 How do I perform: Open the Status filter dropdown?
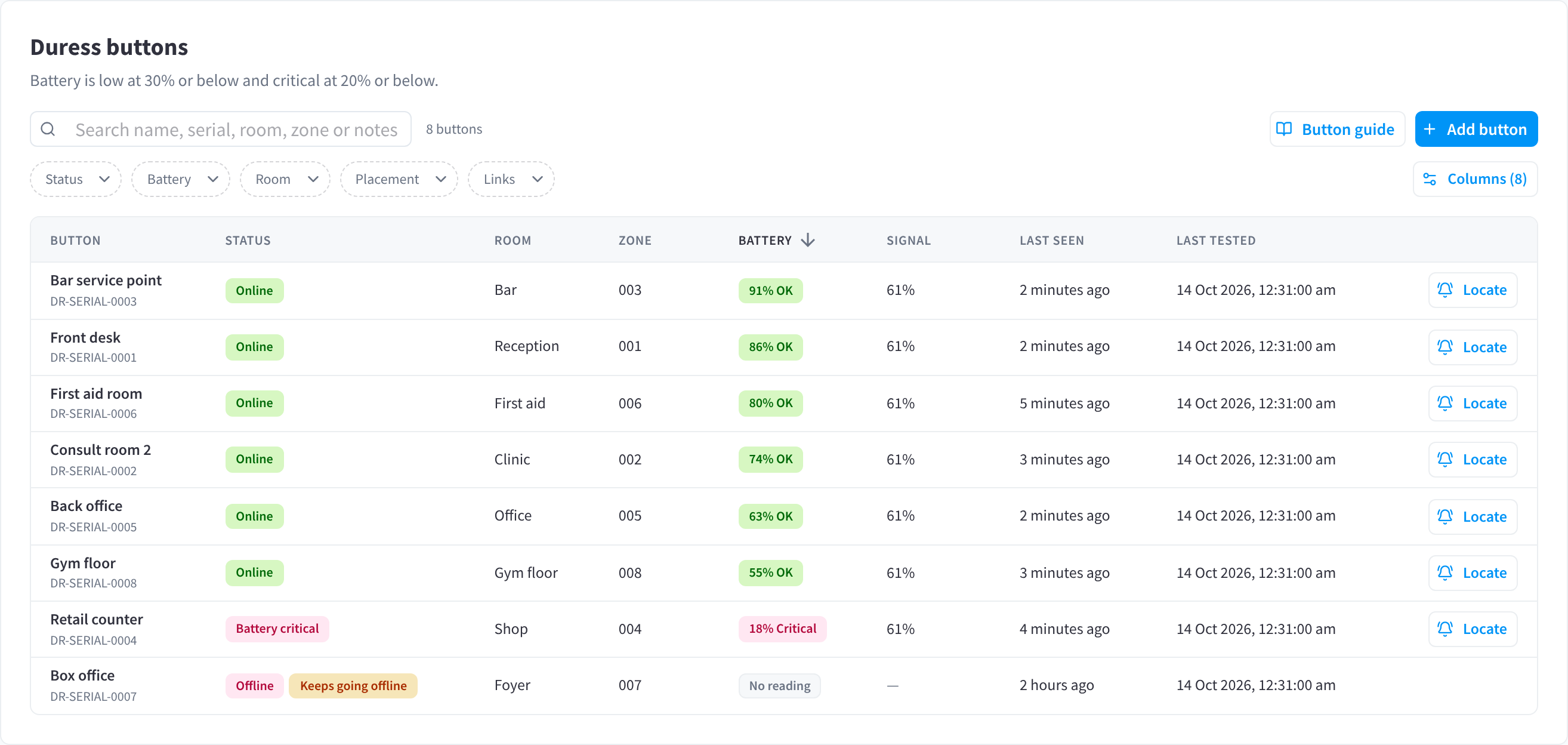coord(76,179)
